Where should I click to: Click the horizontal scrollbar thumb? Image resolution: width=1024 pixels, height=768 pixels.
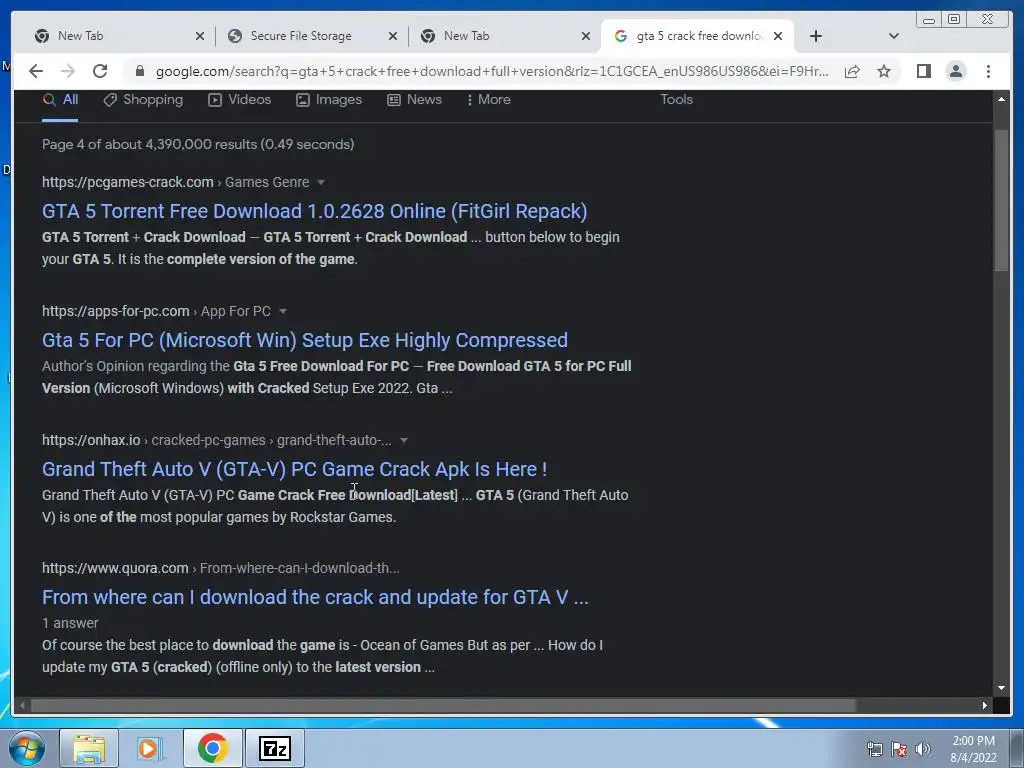(443, 705)
